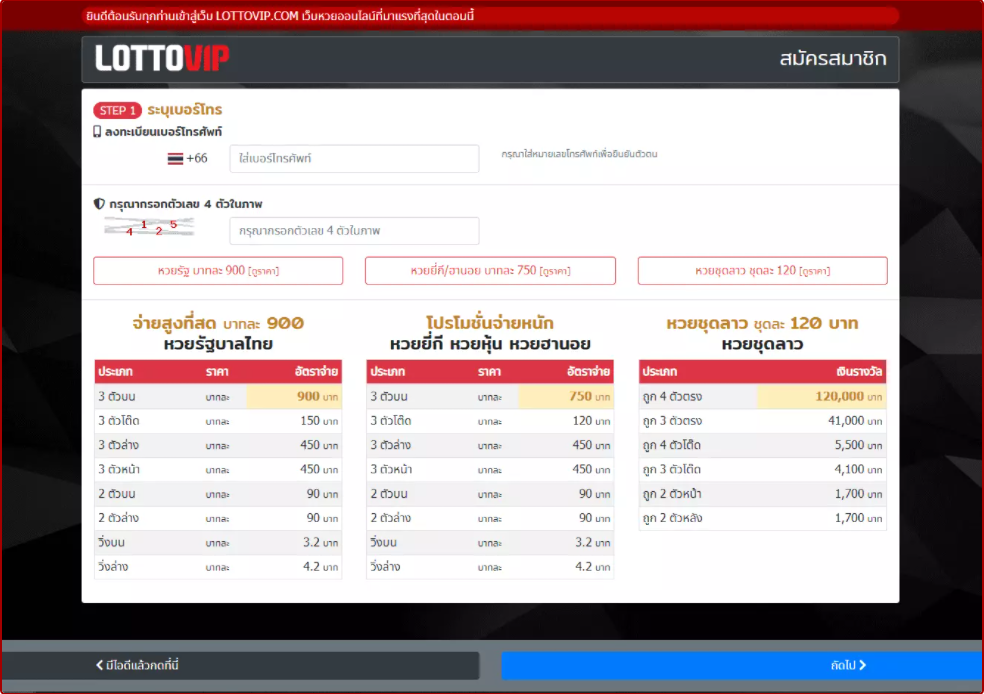The image size is (984, 694).
Task: Click phone verification hint text
Action: [579, 154]
